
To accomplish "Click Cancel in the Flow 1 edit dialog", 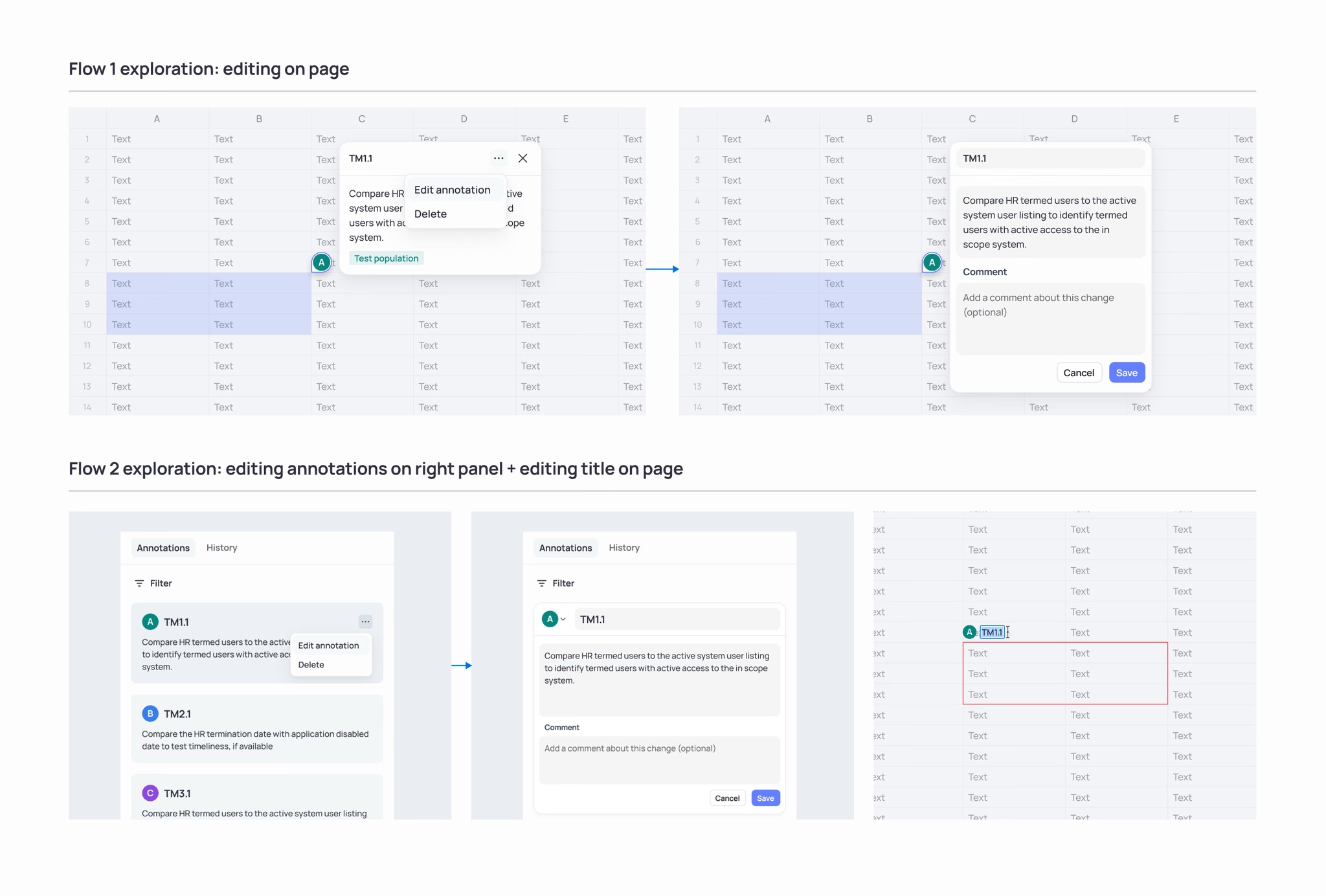I will 1078,373.
